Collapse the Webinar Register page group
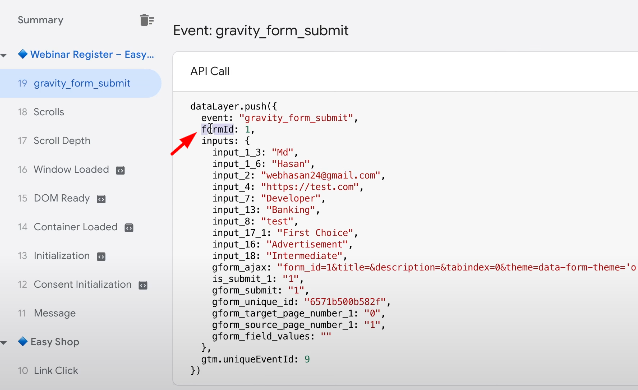This screenshot has width=638, height=390. point(4,55)
